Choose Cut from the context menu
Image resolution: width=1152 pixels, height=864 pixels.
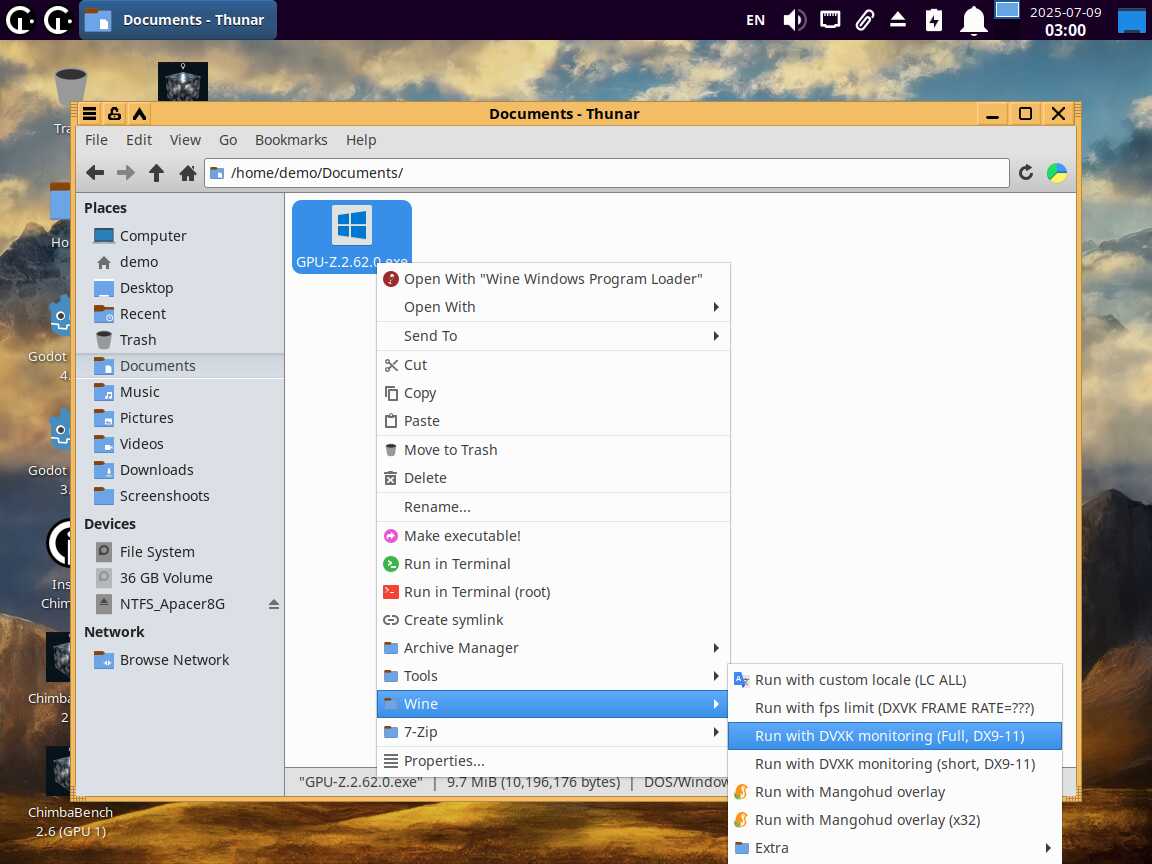553,365
